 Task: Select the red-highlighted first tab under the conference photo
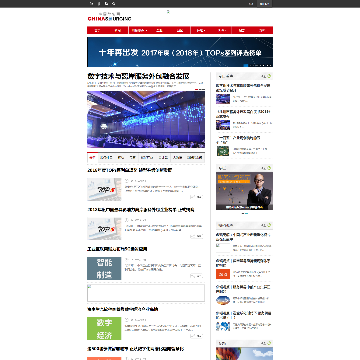click(x=92, y=157)
